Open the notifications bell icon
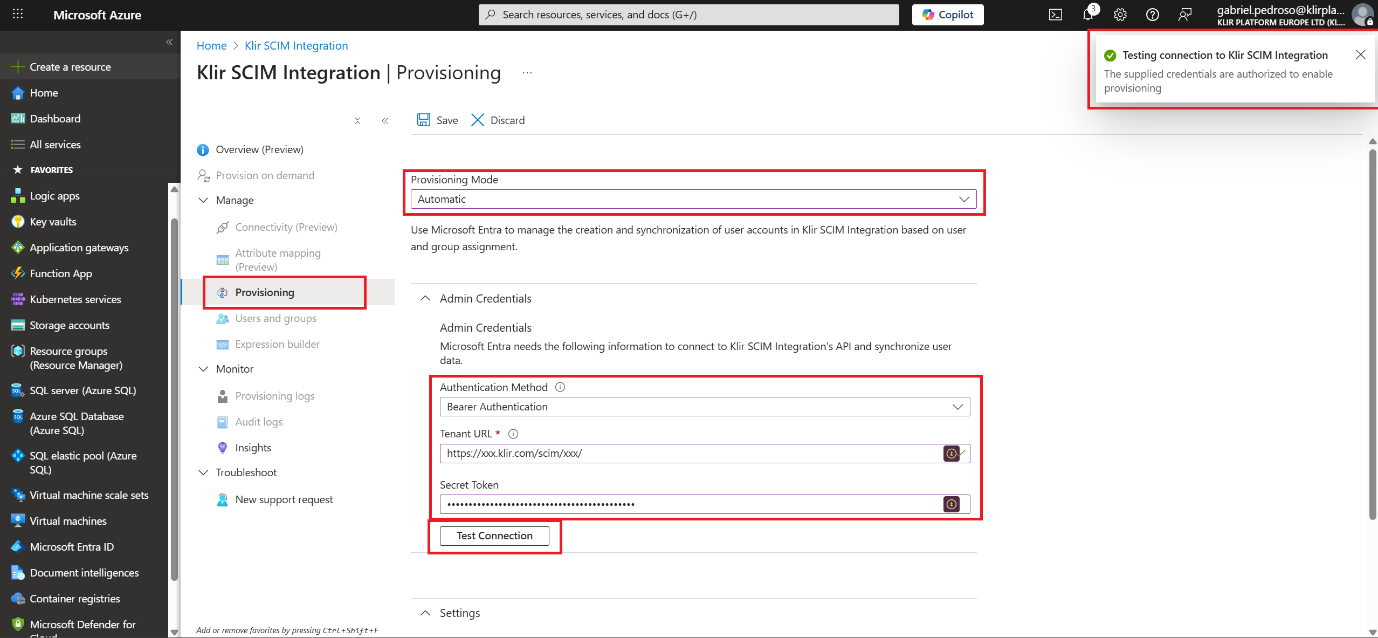 point(1088,15)
